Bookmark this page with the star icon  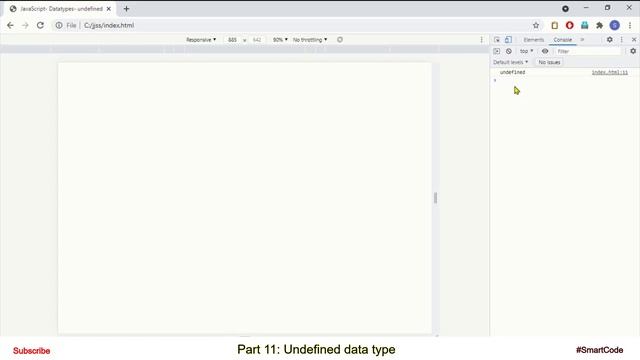click(536, 25)
